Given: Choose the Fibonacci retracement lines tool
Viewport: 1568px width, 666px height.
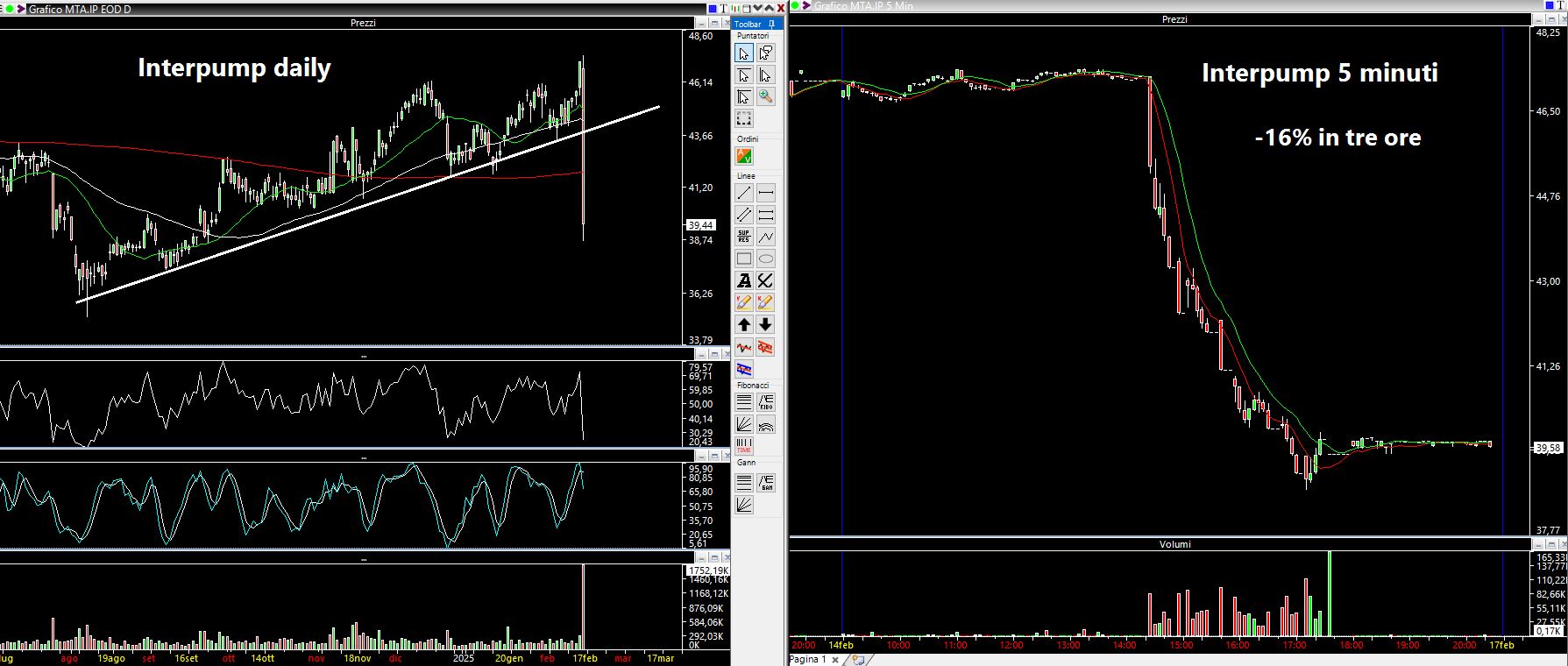Looking at the screenshot, I should (x=744, y=402).
